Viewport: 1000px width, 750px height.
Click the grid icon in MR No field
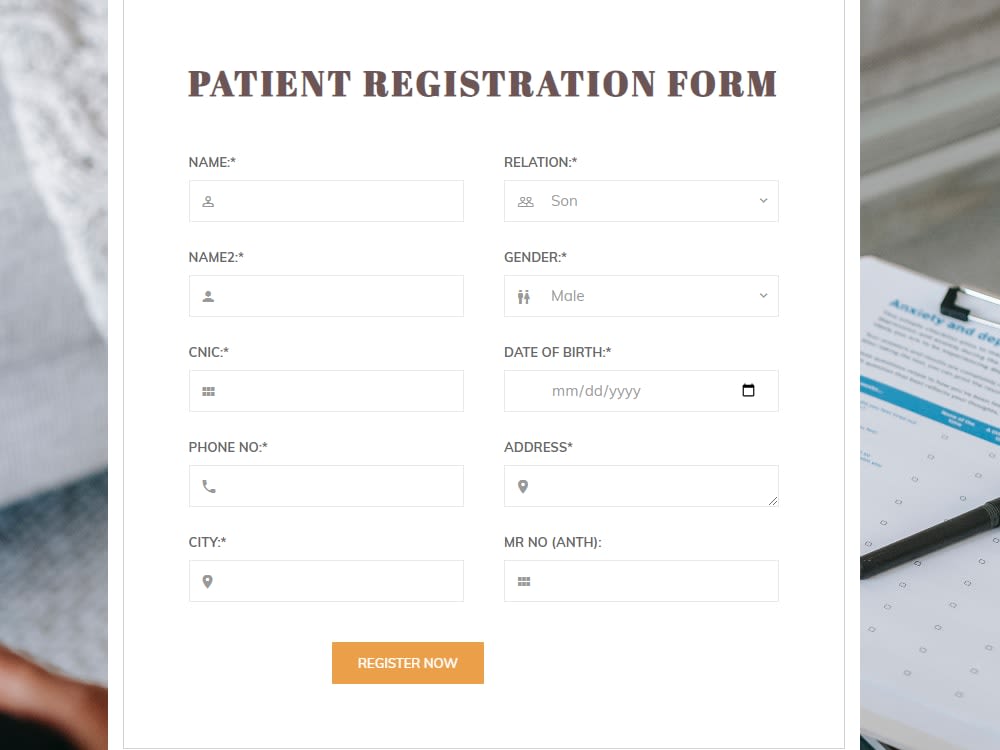pyautogui.click(x=524, y=582)
